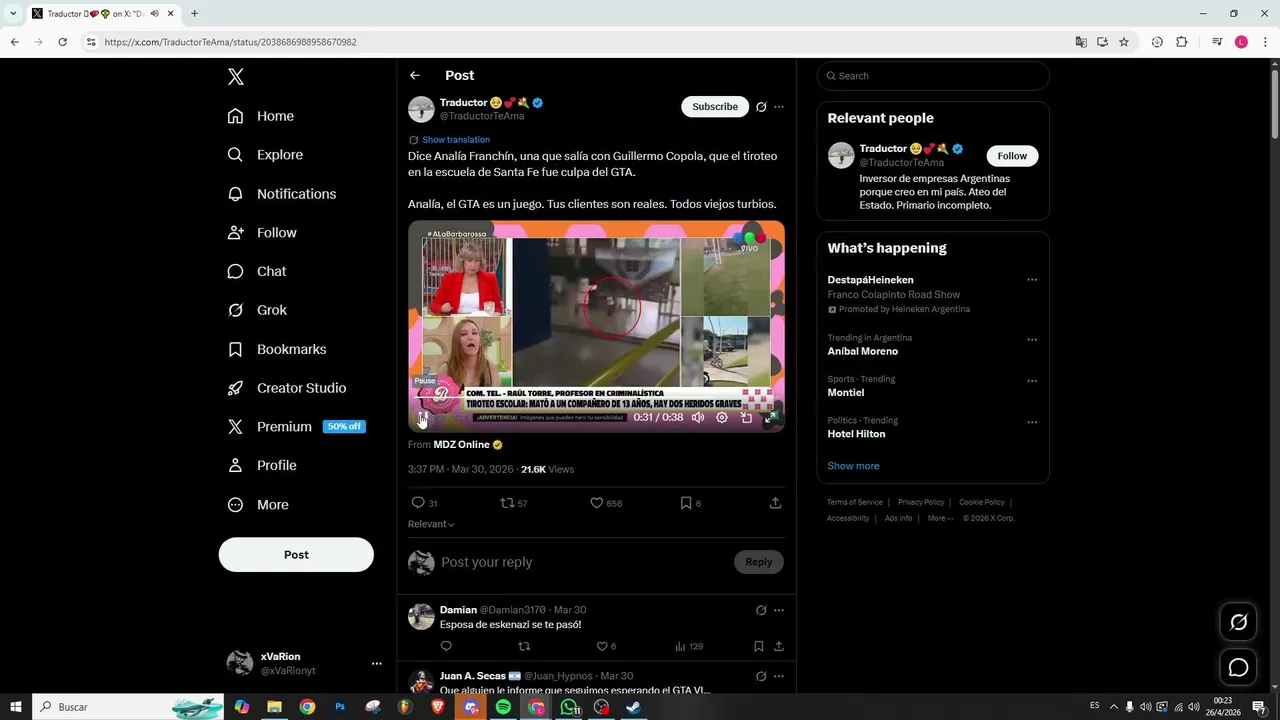1280x720 pixels.
Task: Reload the page in browser toolbar
Action: 62,42
